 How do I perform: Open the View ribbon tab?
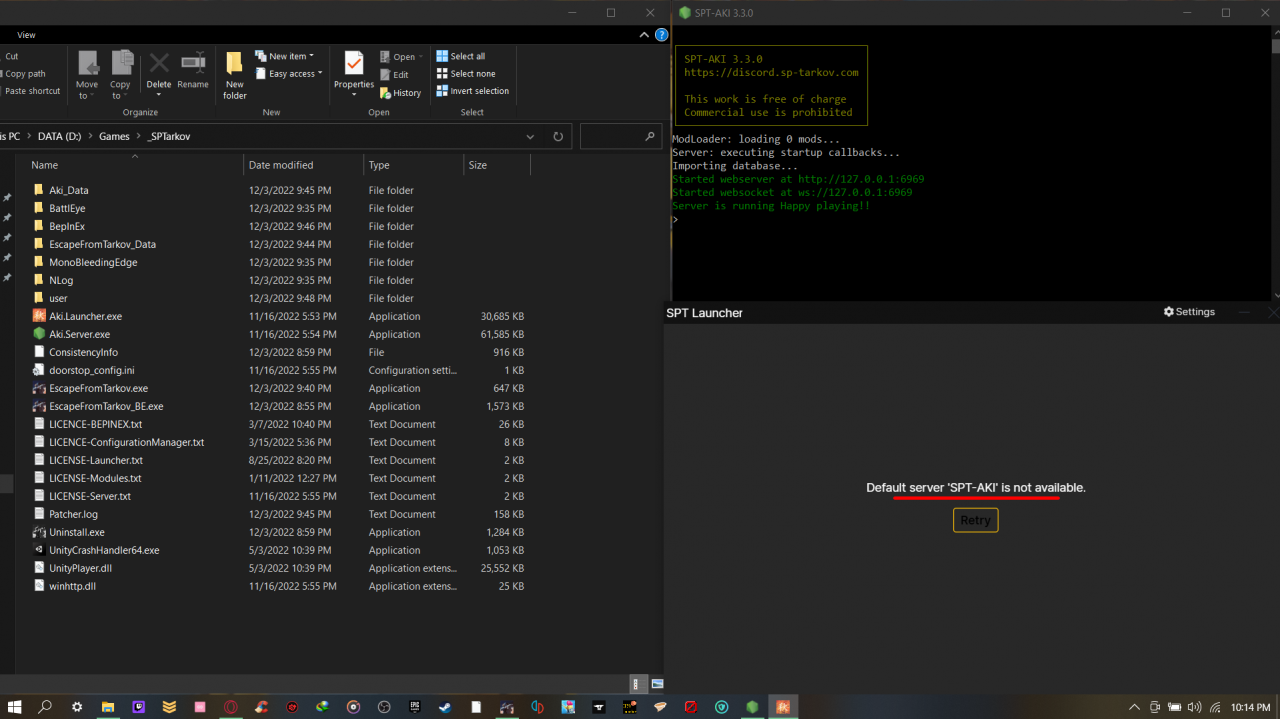coord(26,35)
